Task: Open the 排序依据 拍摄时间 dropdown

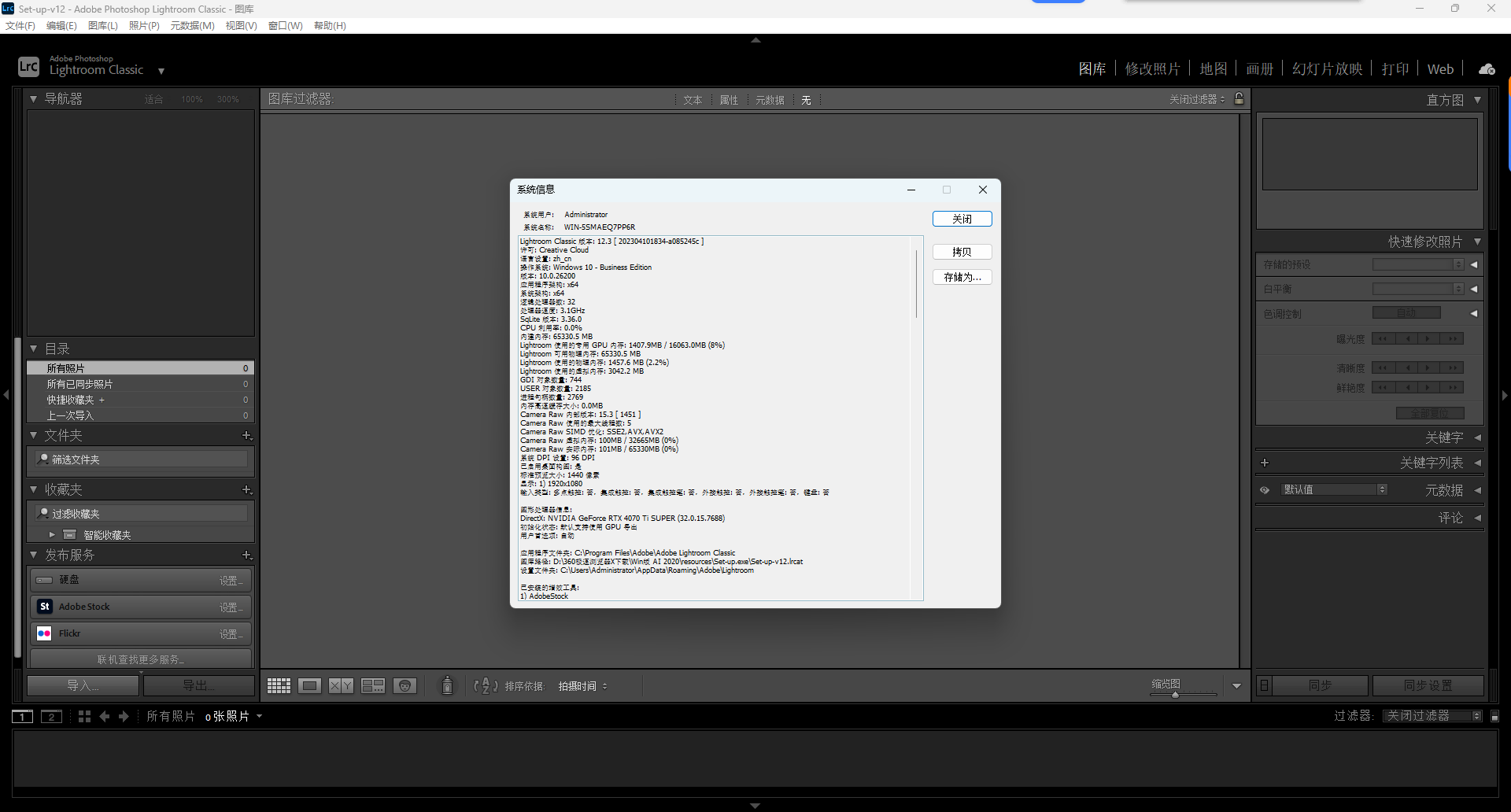Action: pyautogui.click(x=582, y=686)
